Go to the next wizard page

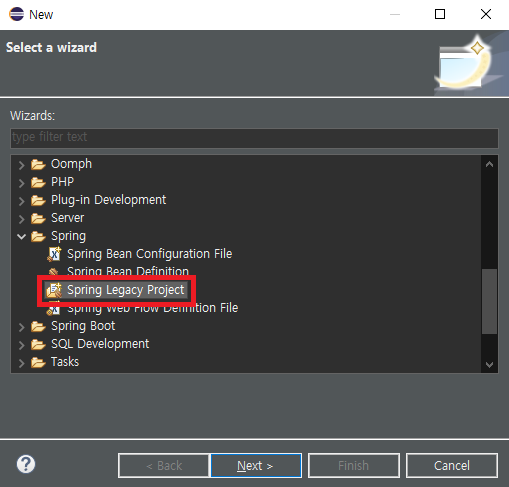[256, 465]
